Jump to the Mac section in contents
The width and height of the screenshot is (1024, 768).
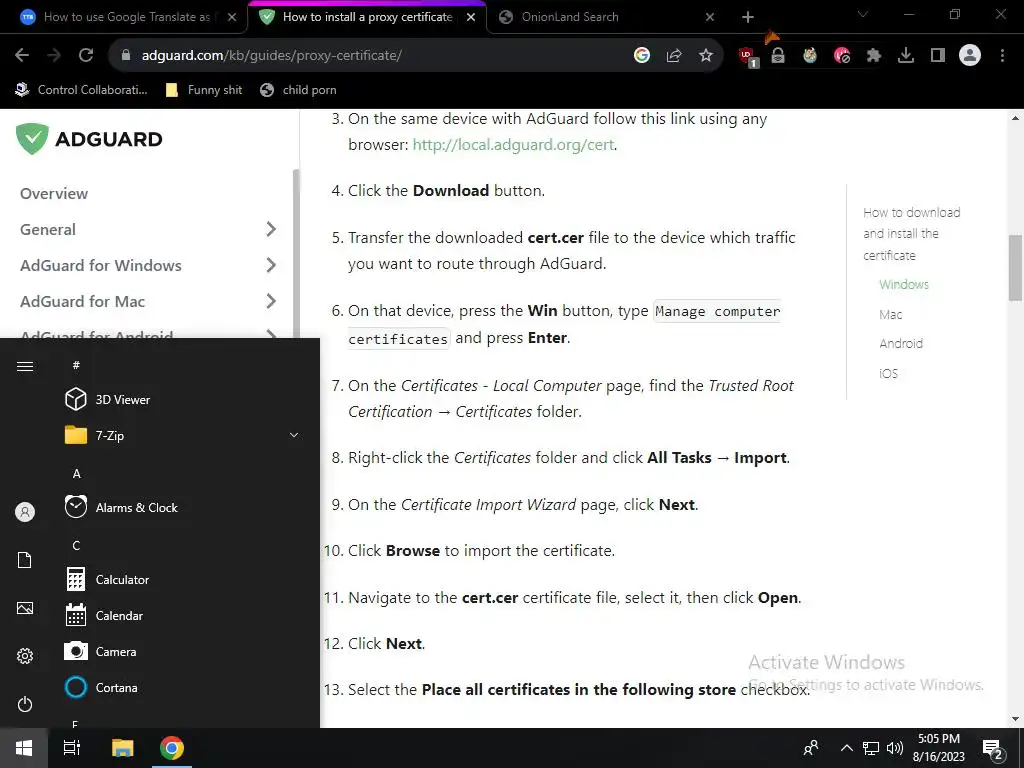coord(891,314)
